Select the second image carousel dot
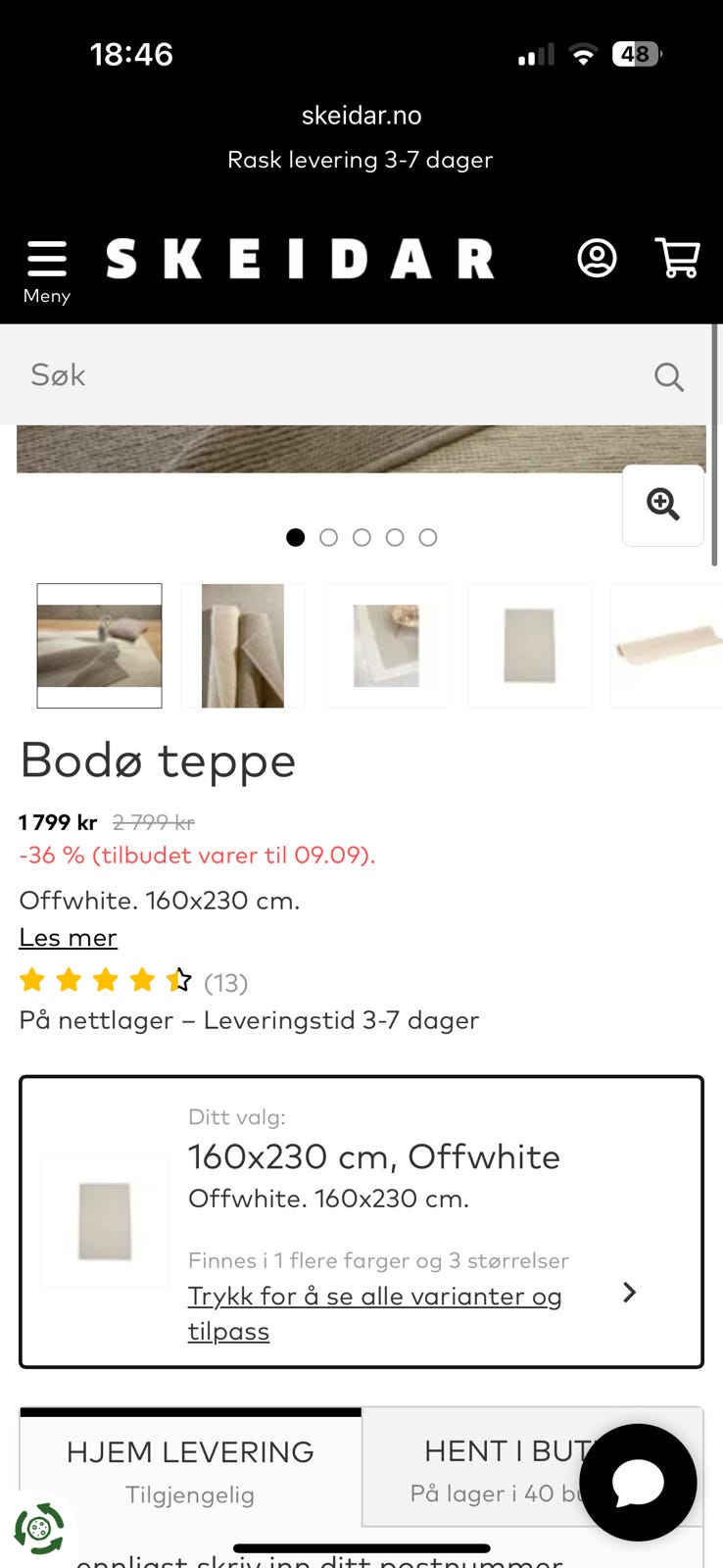 coord(328,537)
